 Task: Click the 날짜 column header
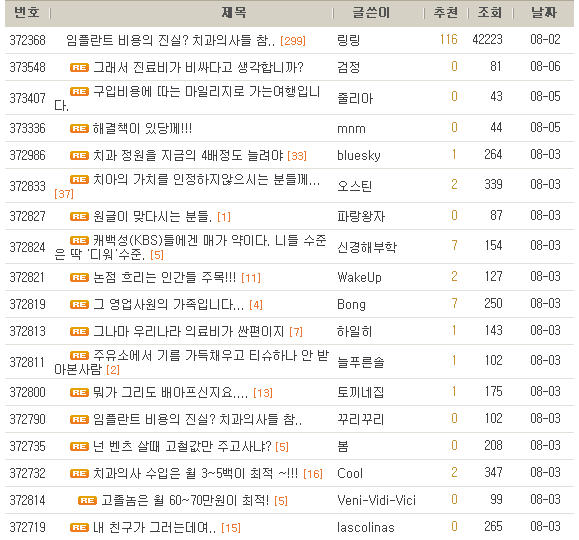544,13
